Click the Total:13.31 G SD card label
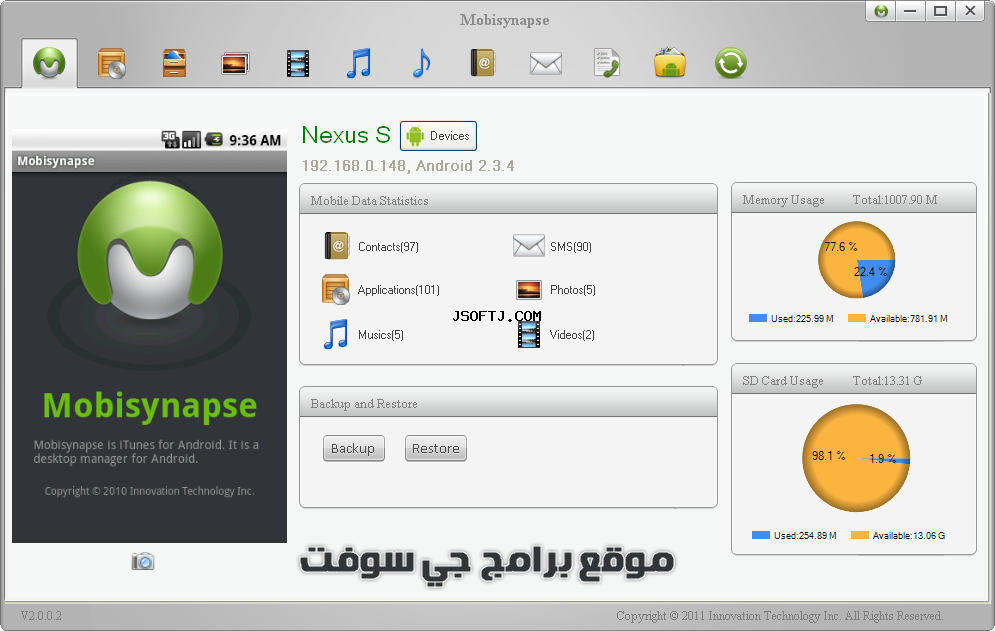 click(887, 380)
